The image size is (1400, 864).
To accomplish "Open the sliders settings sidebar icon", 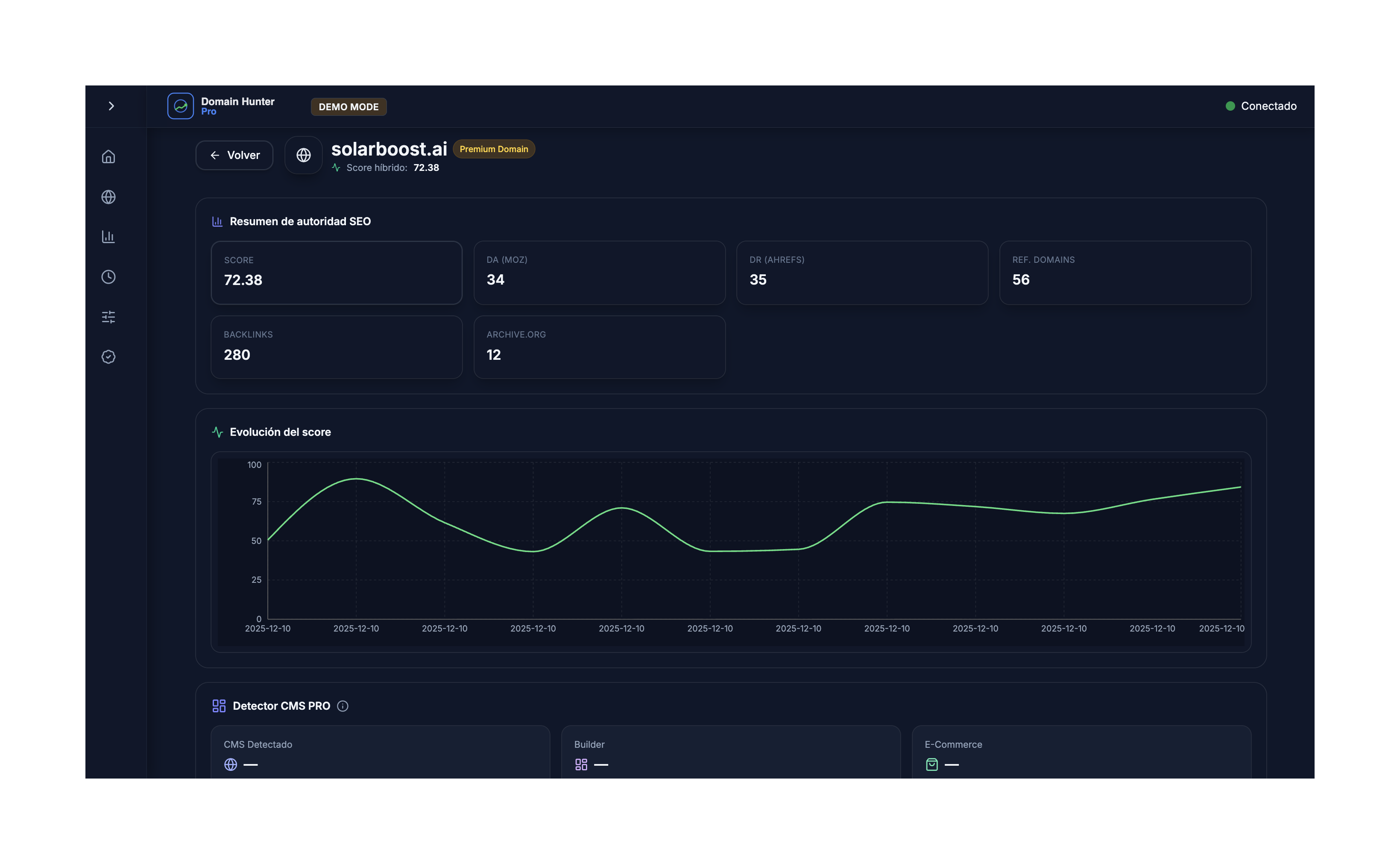I will click(108, 317).
